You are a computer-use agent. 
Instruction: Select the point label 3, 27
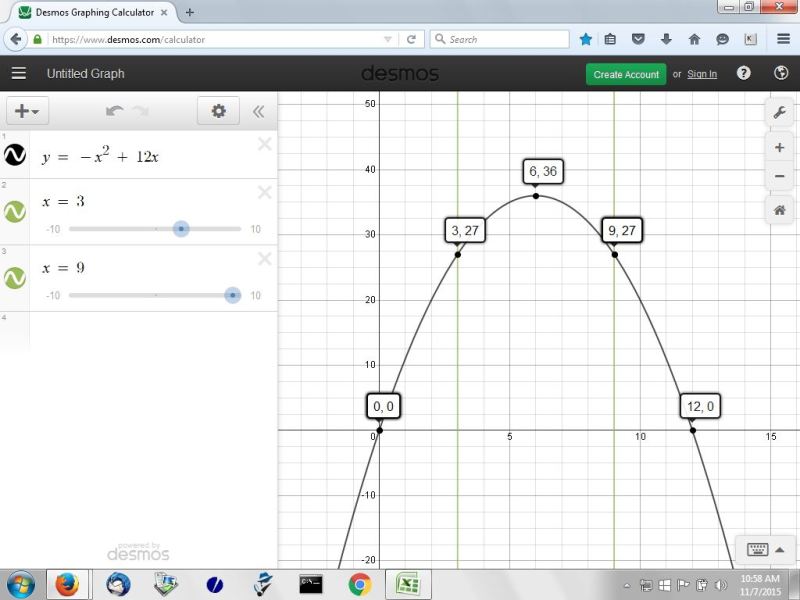(465, 231)
